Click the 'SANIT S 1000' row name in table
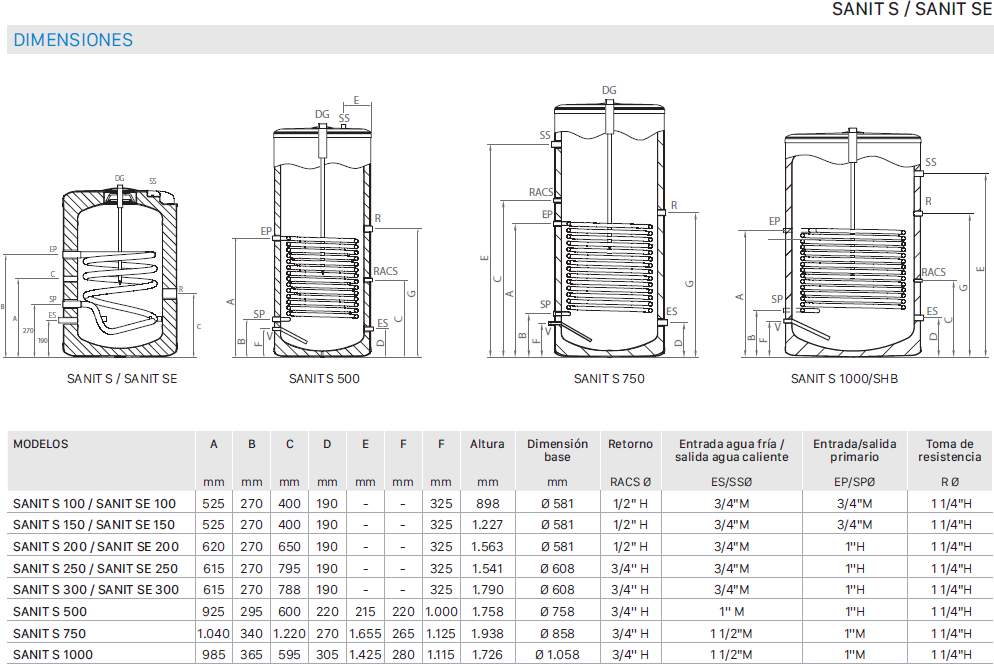994x664 pixels. click(x=53, y=654)
